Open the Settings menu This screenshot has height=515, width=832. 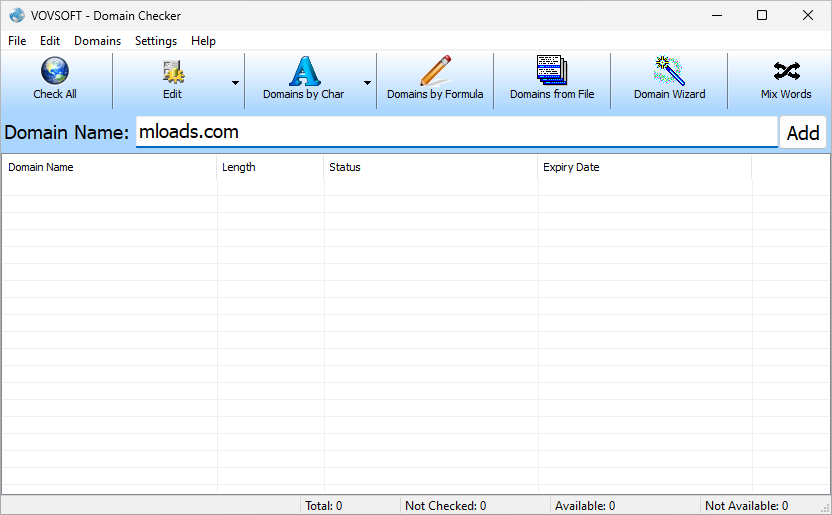click(156, 41)
